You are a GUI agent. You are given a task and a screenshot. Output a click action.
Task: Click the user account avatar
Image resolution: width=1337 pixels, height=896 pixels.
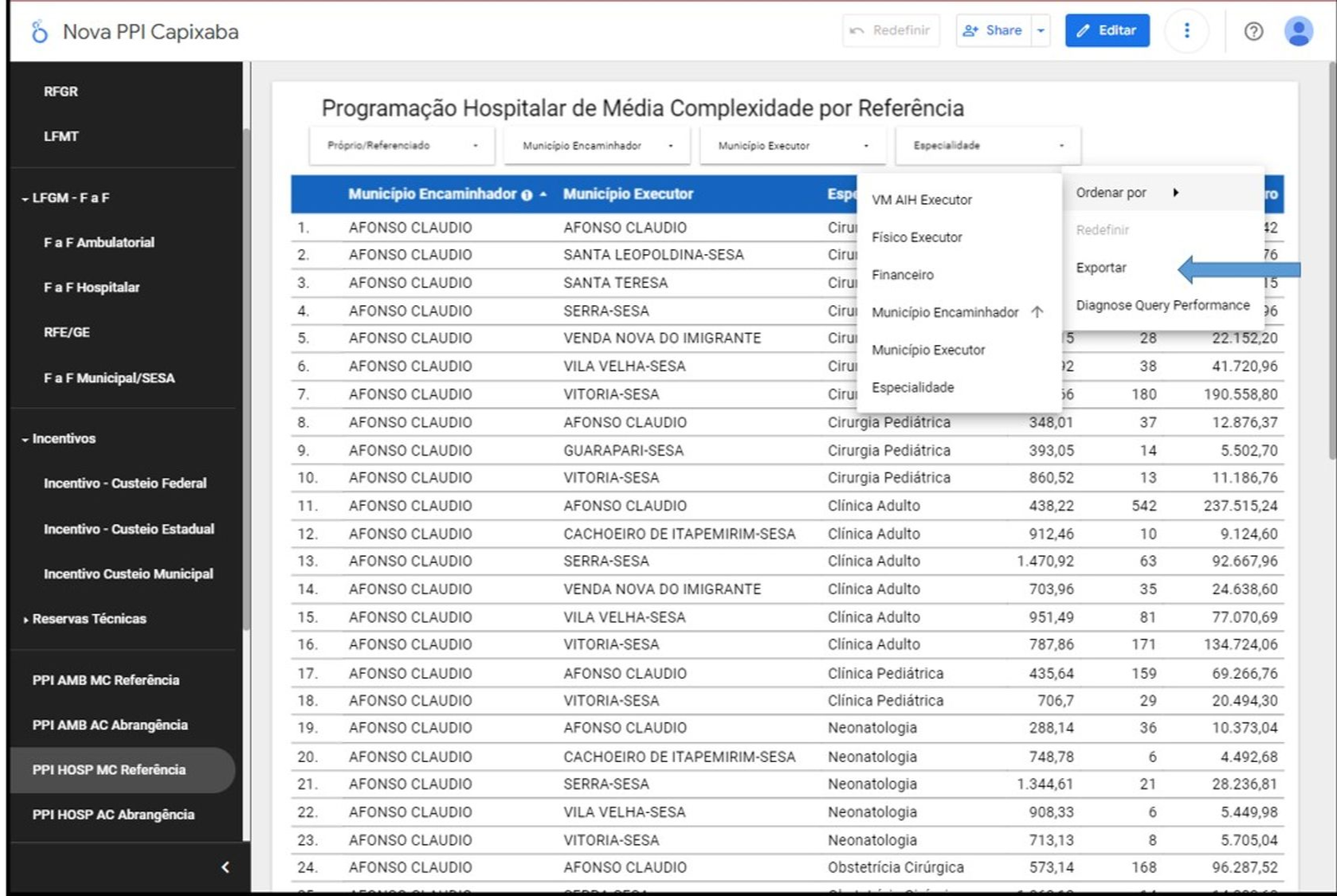pos(1298,31)
